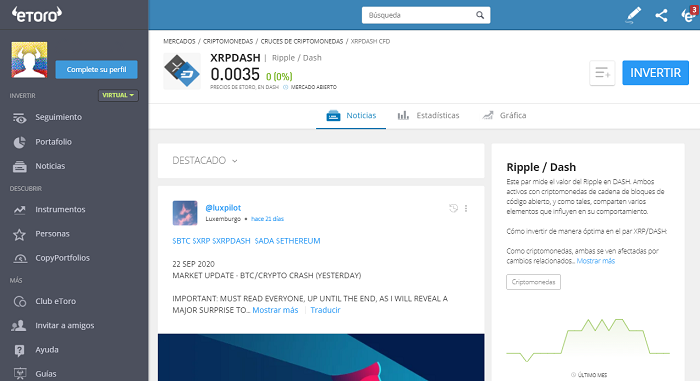700x381 pixels.
Task: Open the luxpilot post avatar
Action: (185, 213)
